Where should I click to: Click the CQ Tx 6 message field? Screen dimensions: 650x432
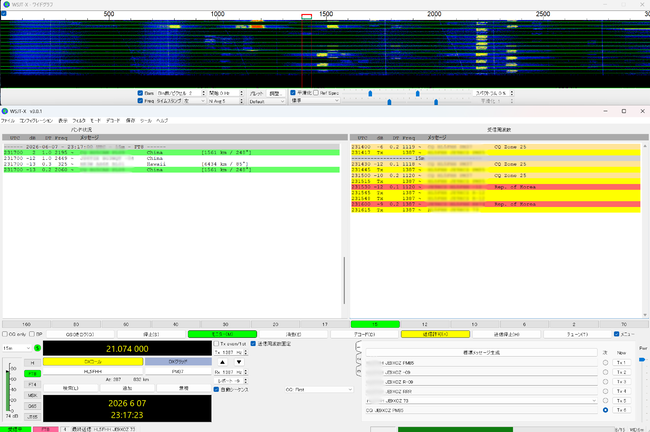point(481,410)
